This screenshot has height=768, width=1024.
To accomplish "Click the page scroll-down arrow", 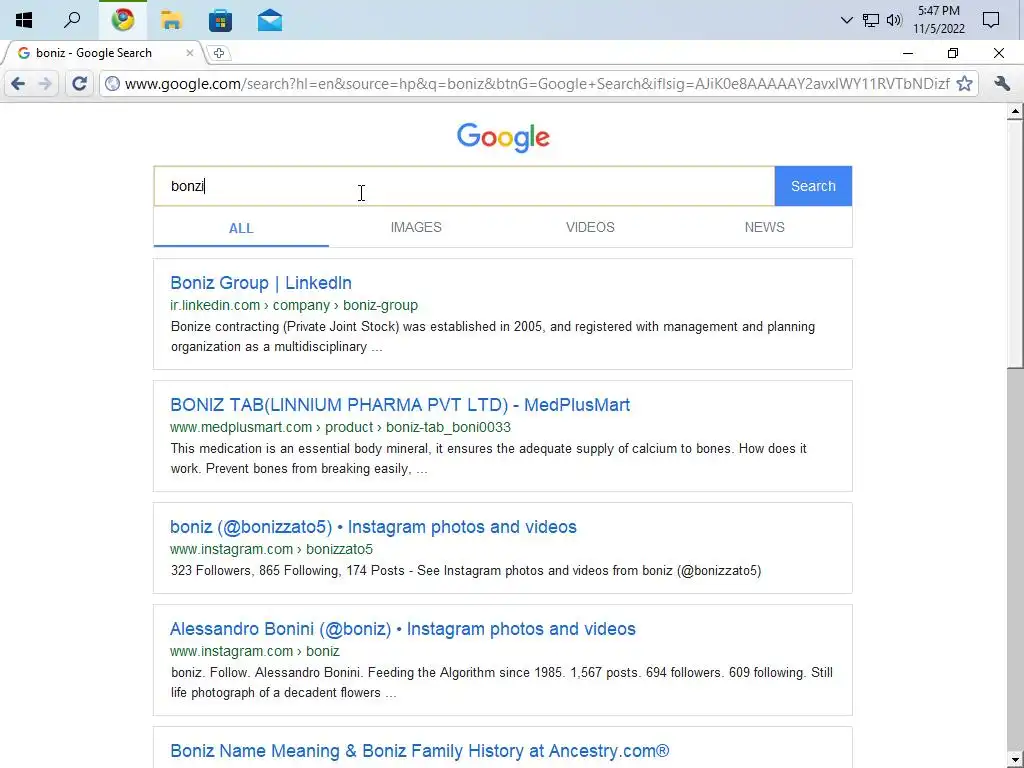I will [x=1015, y=759].
